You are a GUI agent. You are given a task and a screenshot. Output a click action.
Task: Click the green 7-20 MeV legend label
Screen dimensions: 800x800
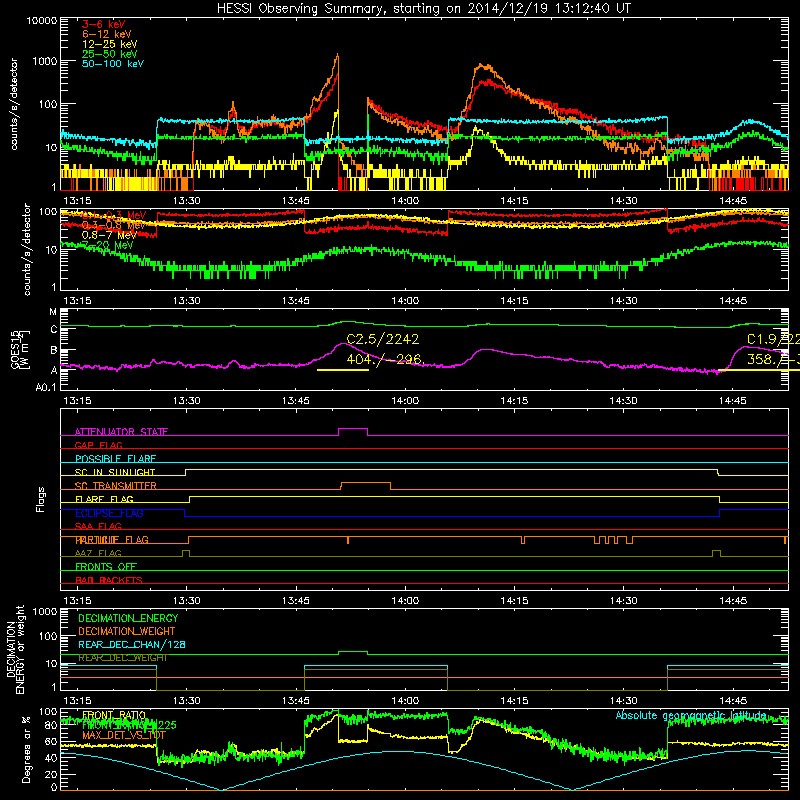pos(108,245)
